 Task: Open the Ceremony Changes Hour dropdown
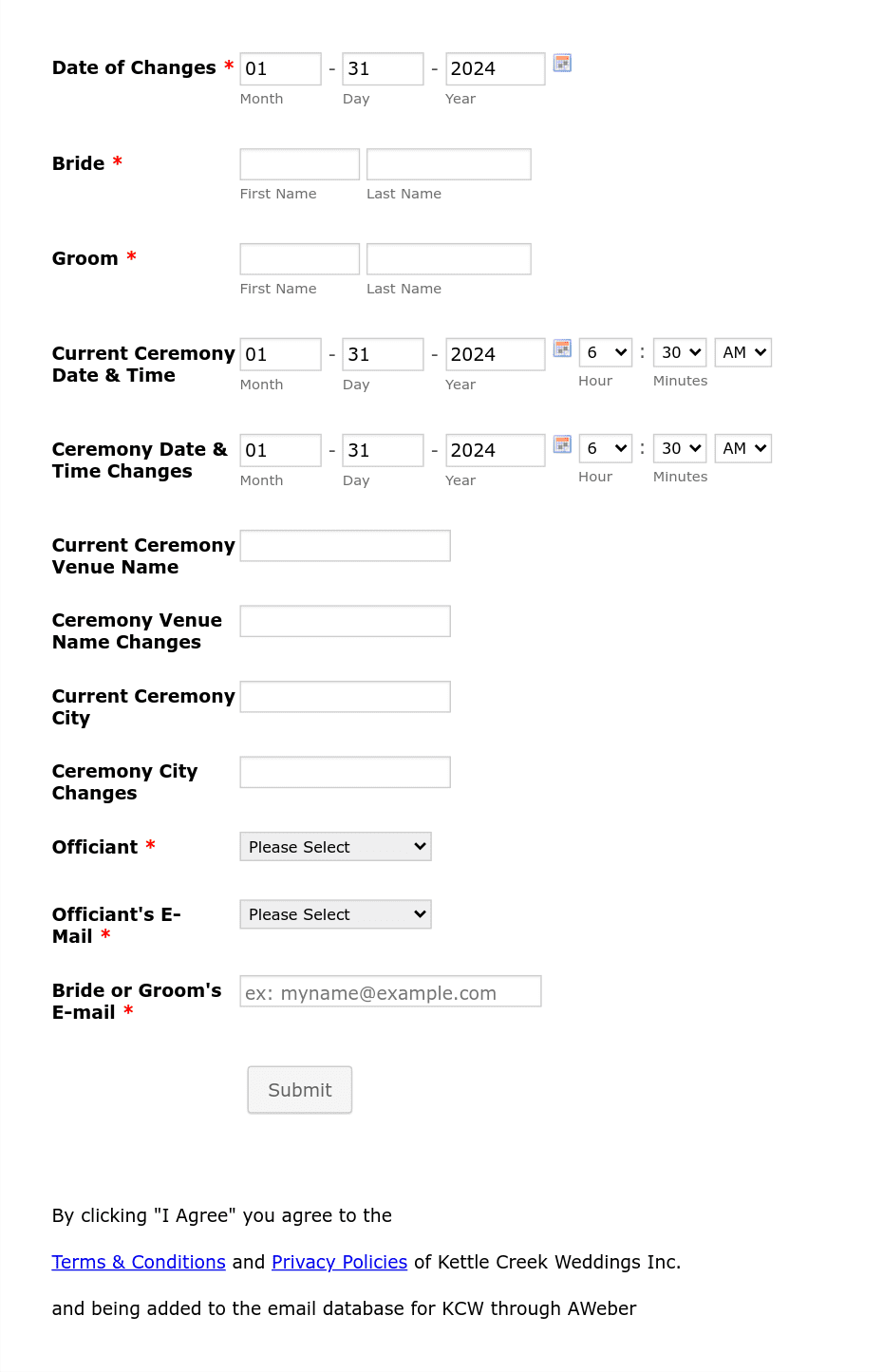[605, 448]
